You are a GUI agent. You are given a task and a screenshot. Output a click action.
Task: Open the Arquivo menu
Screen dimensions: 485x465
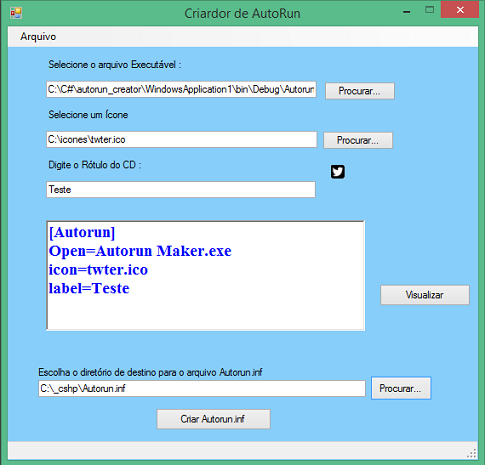click(38, 36)
